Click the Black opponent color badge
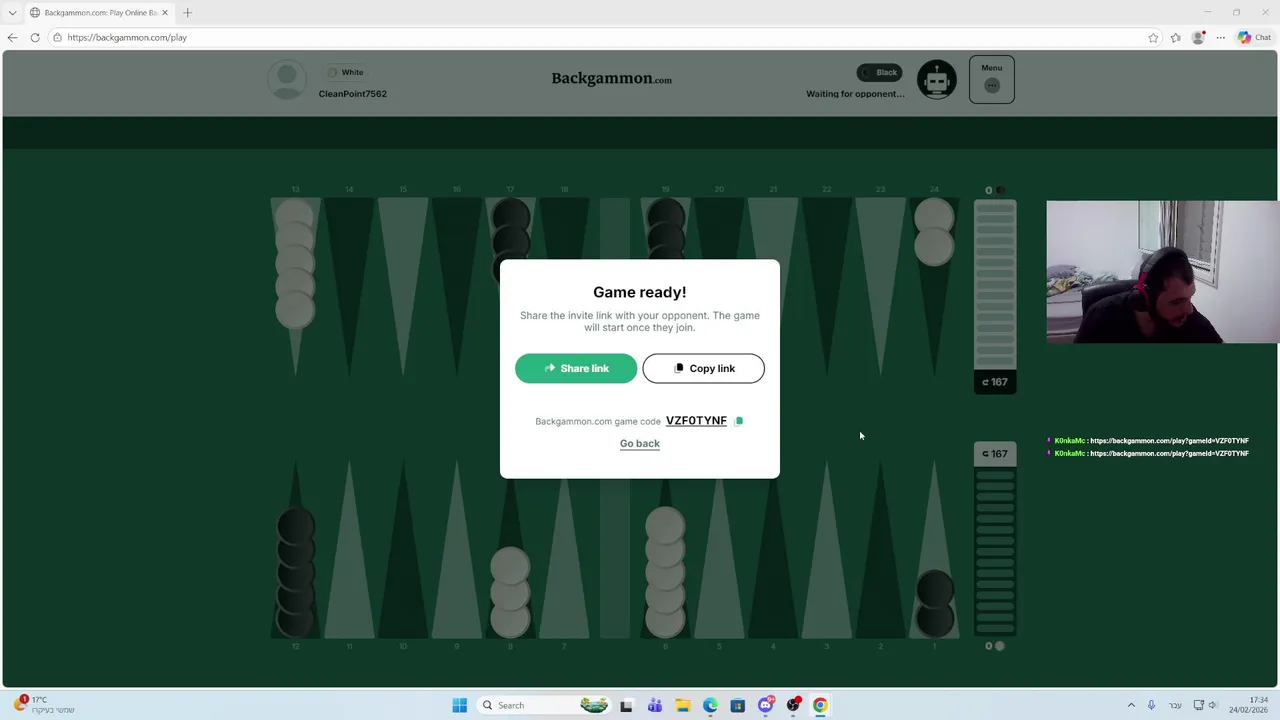This screenshot has height=720, width=1280. tap(880, 72)
